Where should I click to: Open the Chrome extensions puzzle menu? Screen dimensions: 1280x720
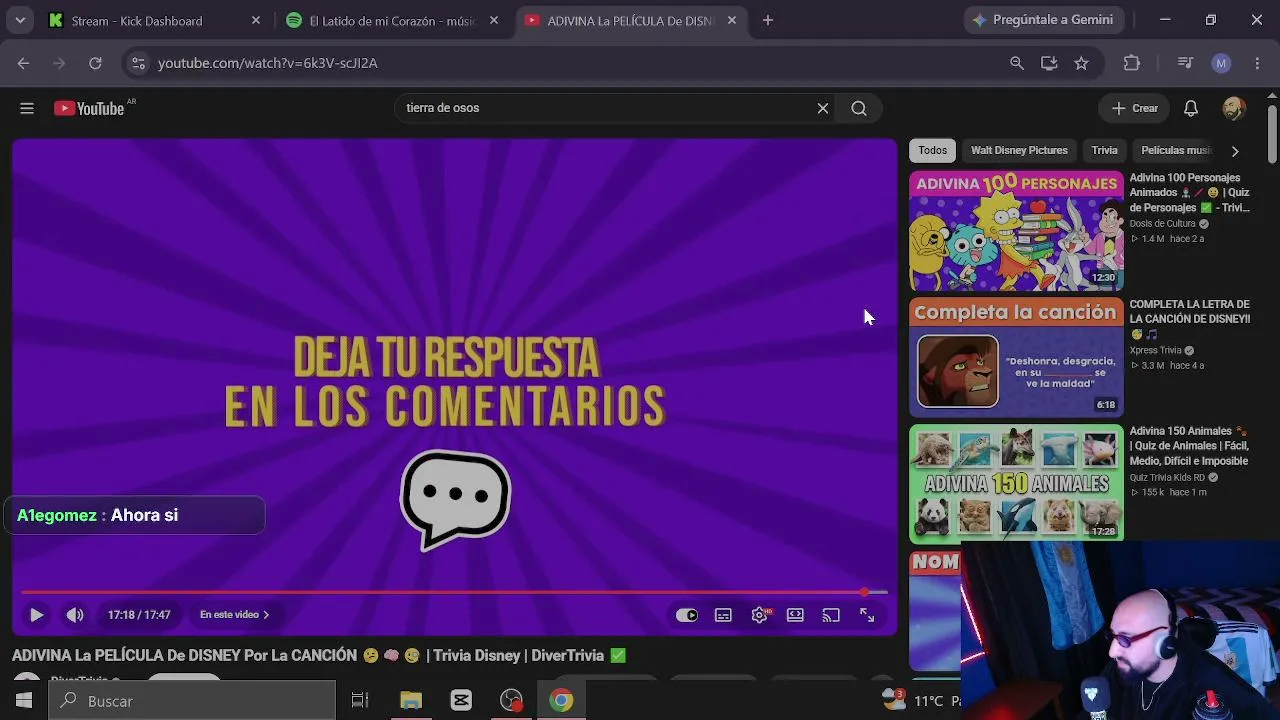tap(1132, 63)
